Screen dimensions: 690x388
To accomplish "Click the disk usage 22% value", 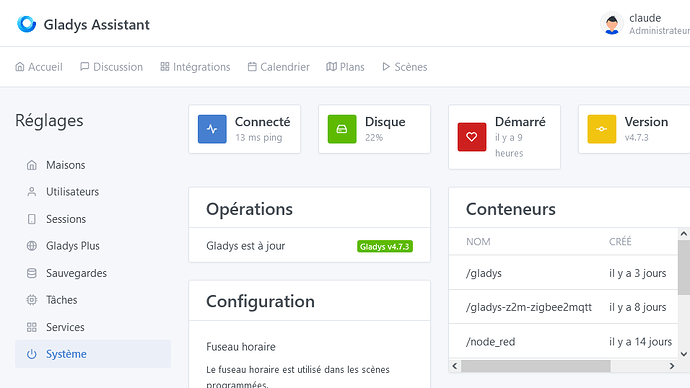I will (374, 138).
